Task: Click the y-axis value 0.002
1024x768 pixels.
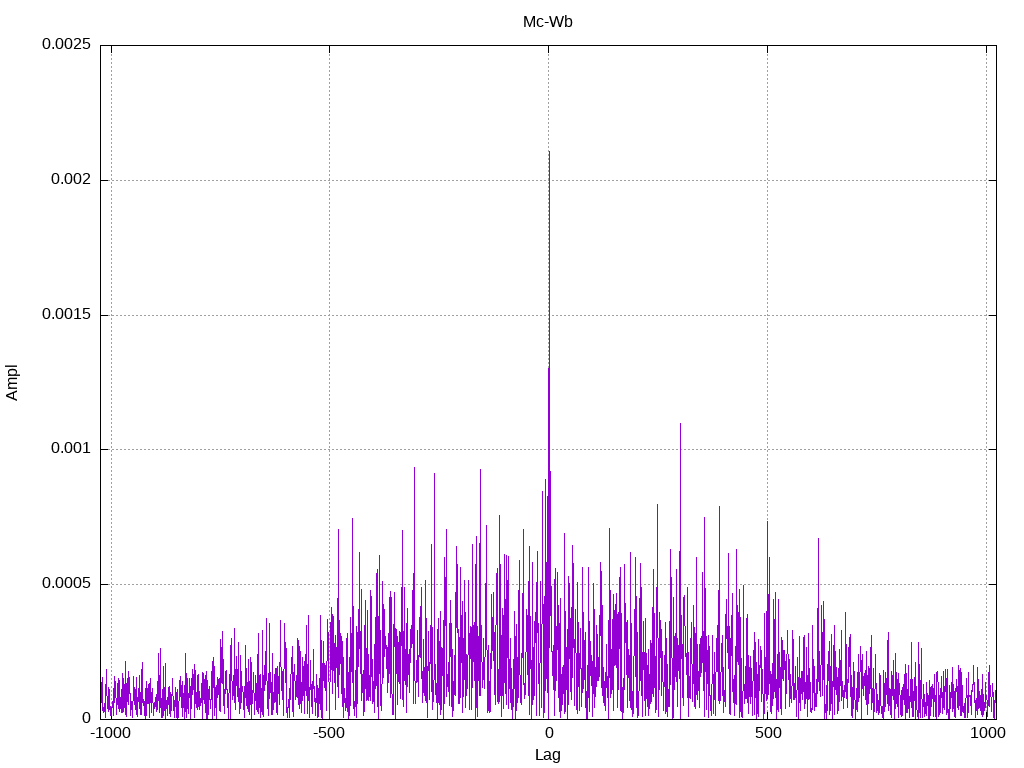Action: coord(71,180)
